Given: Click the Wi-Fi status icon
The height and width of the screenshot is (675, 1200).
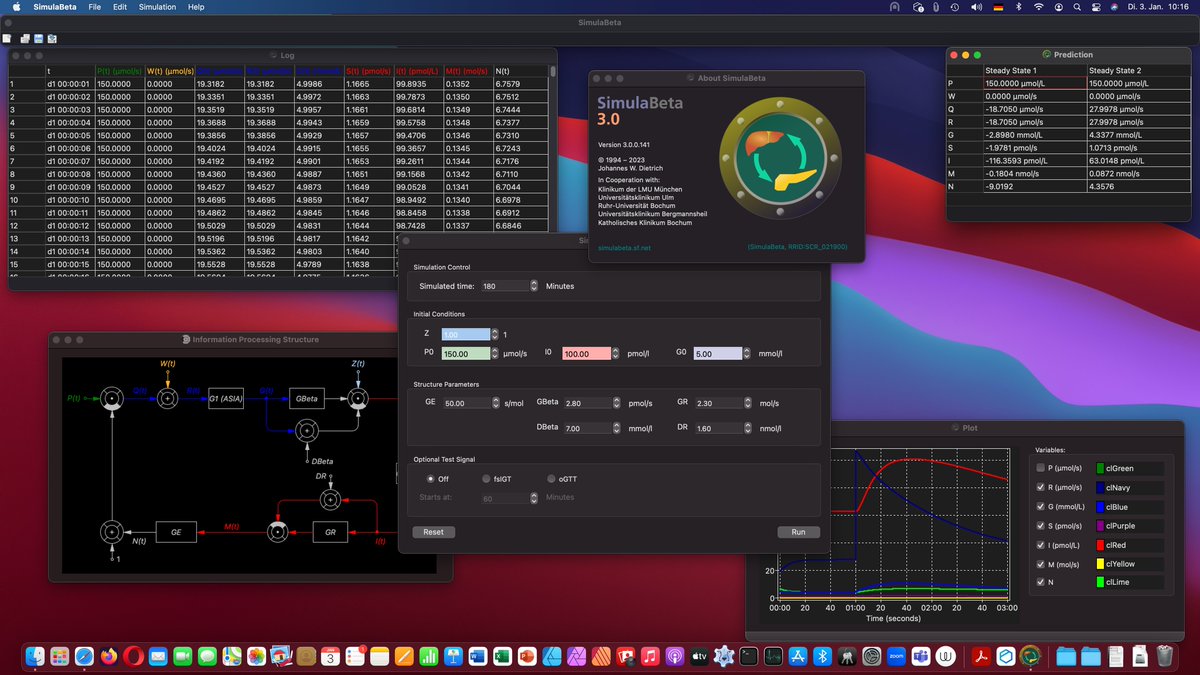Looking at the screenshot, I should pos(1040,7).
